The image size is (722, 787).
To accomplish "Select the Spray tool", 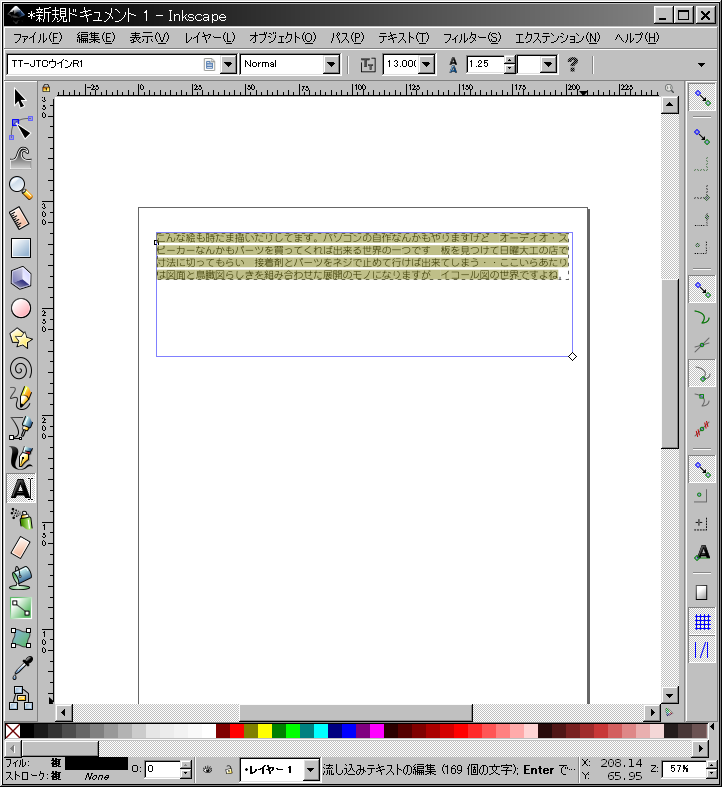I will pos(20,518).
